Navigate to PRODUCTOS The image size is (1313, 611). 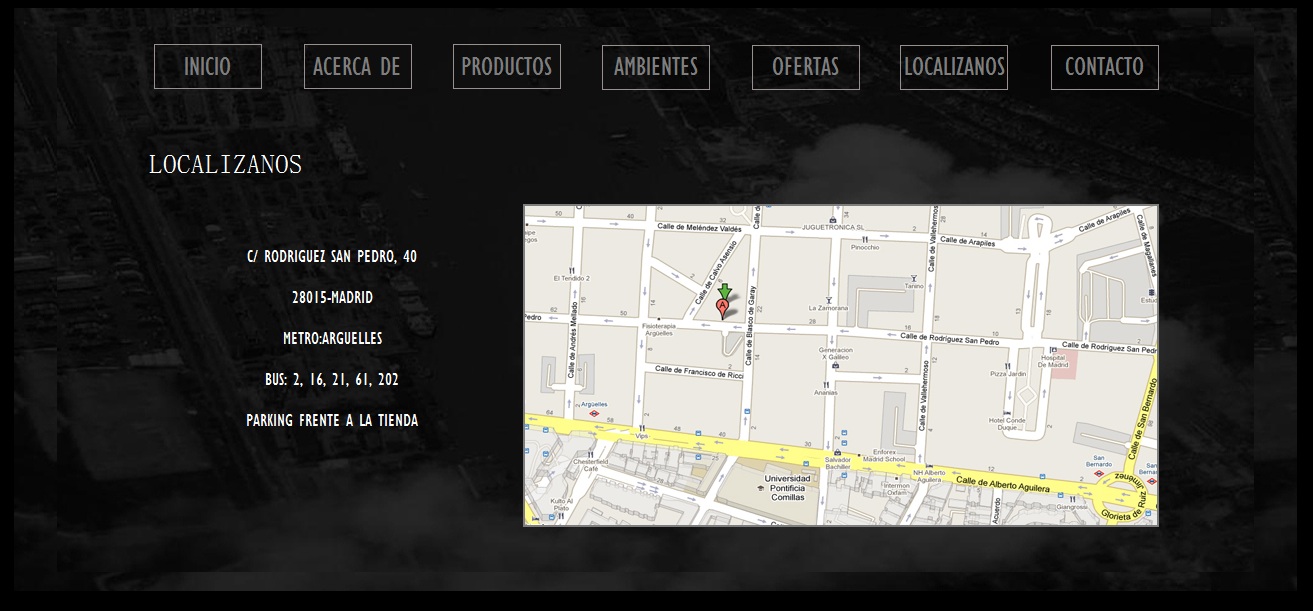click(506, 67)
